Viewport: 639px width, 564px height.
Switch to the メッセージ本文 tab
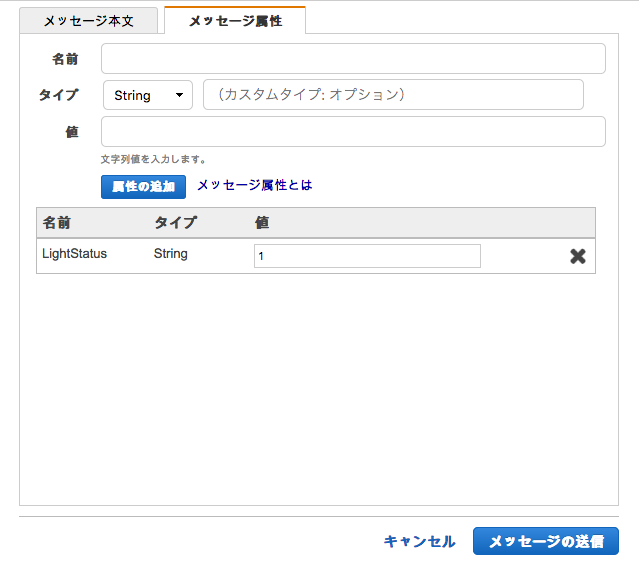pyautogui.click(x=88, y=20)
